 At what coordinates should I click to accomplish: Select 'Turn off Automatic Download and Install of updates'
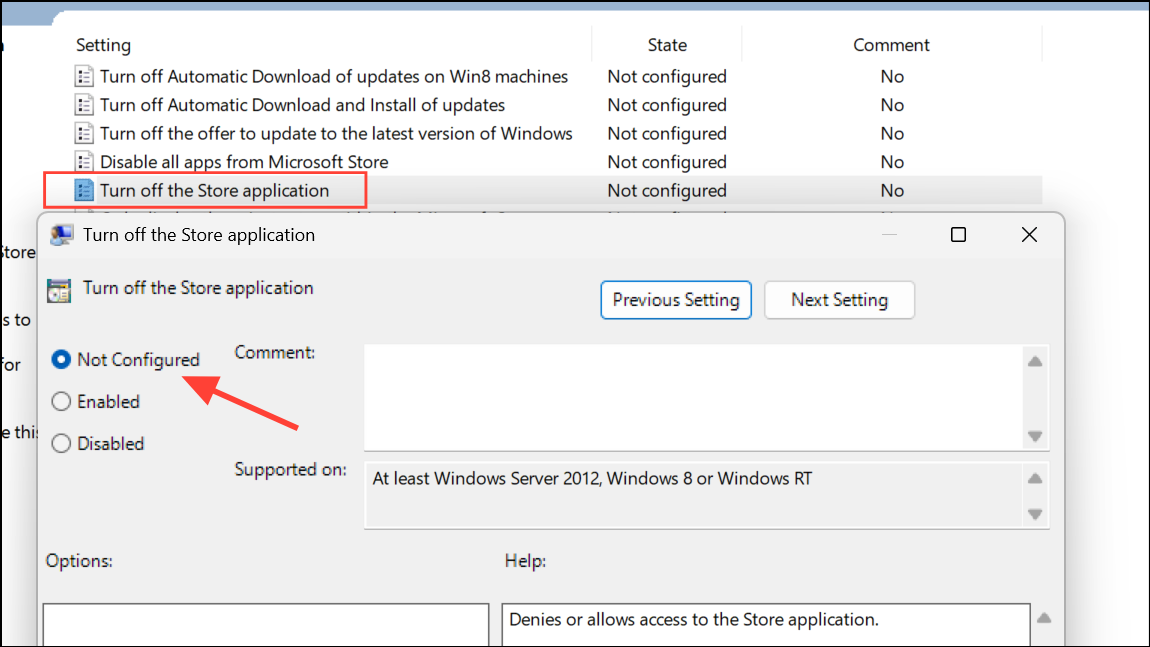(x=302, y=105)
